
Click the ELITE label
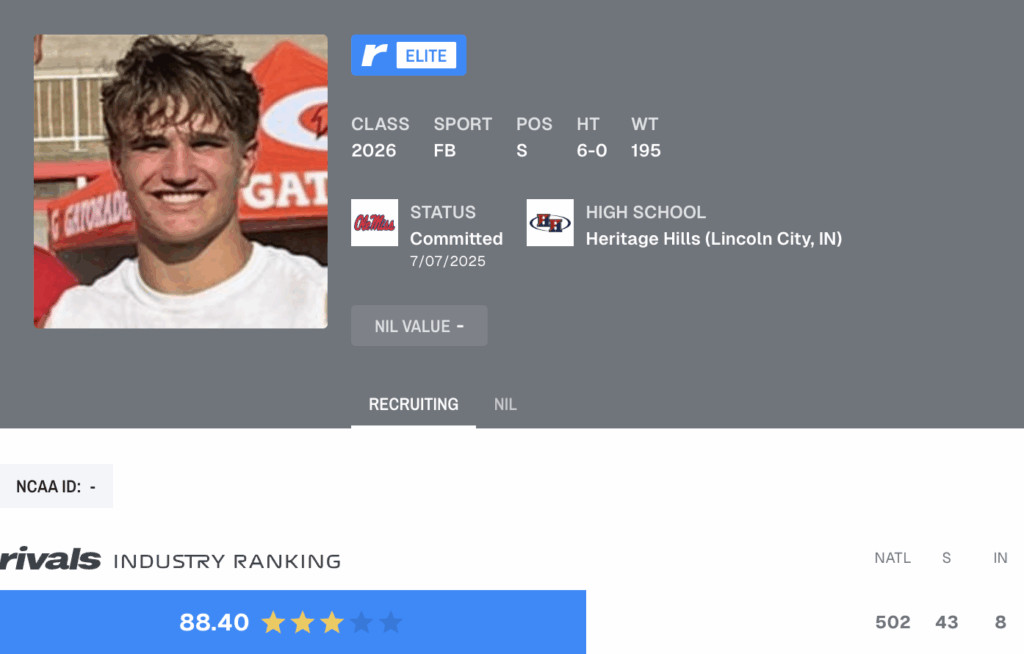tap(426, 56)
